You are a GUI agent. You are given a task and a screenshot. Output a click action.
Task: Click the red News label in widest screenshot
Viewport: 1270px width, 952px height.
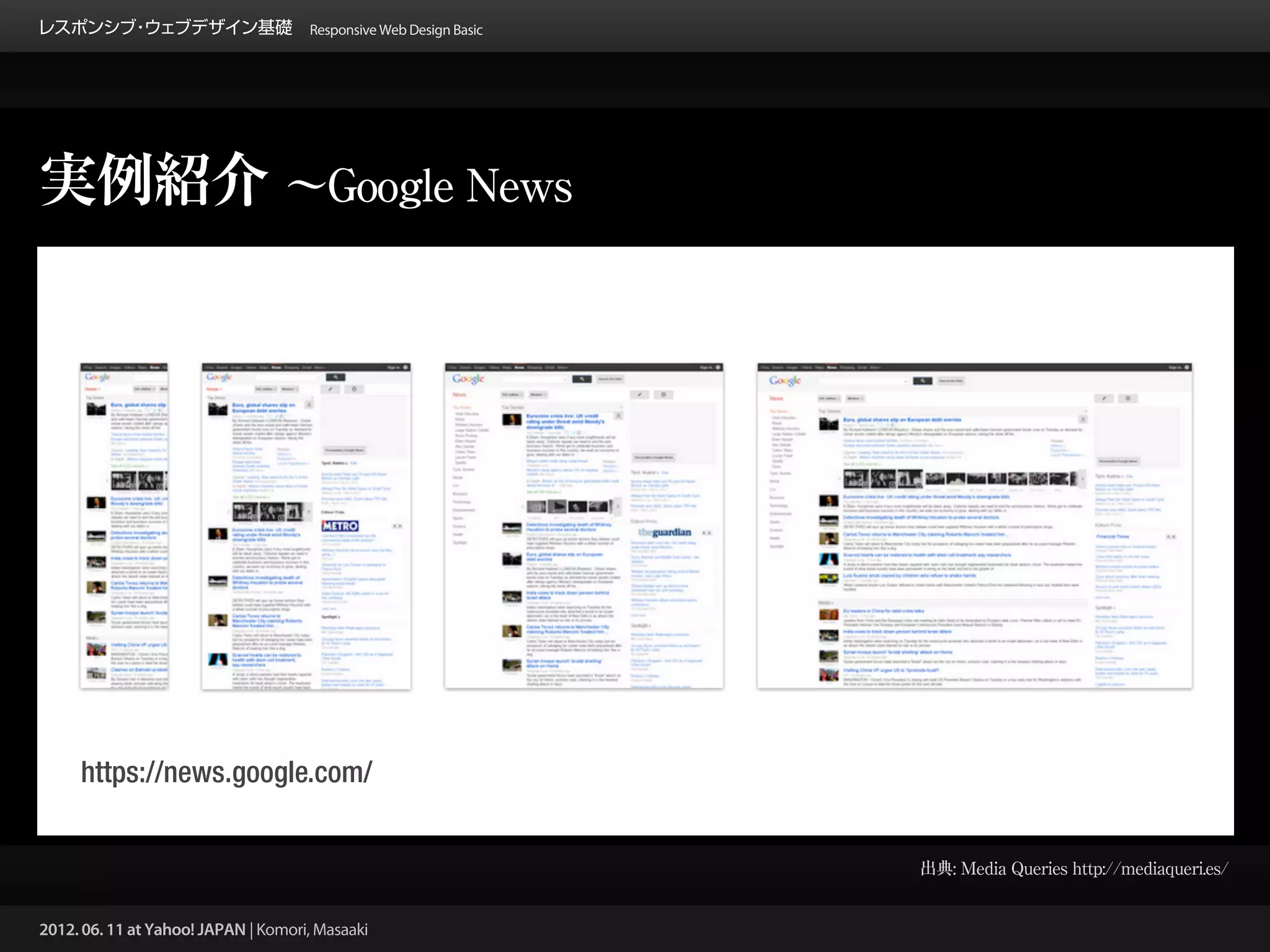pyautogui.click(x=776, y=399)
